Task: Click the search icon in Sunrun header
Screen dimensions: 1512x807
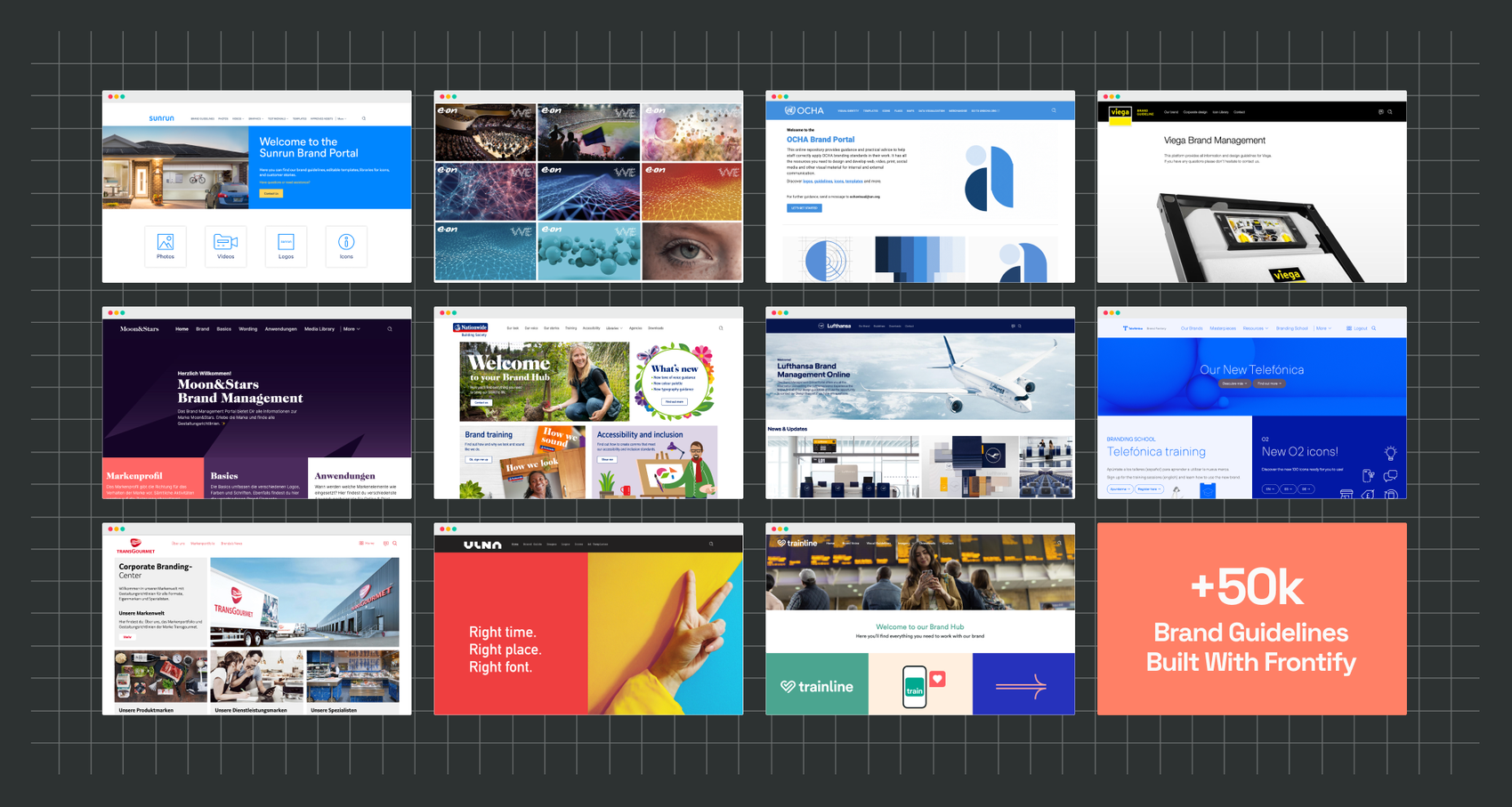Action: coord(364,118)
